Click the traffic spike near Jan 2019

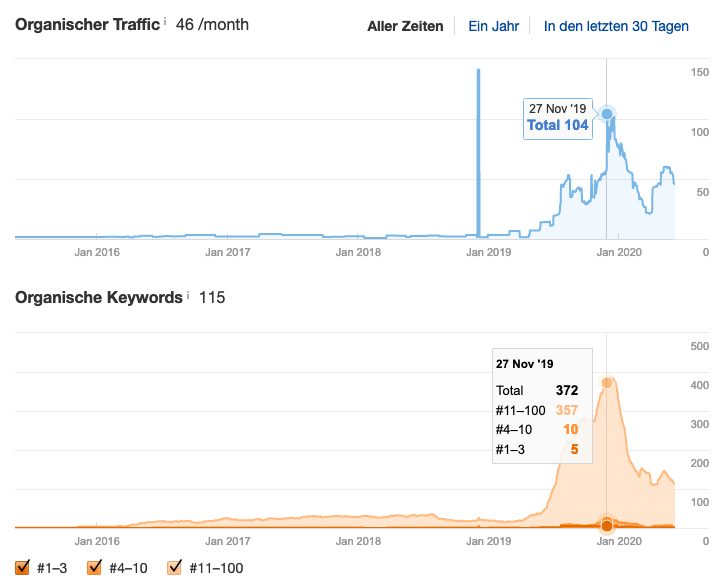click(478, 120)
